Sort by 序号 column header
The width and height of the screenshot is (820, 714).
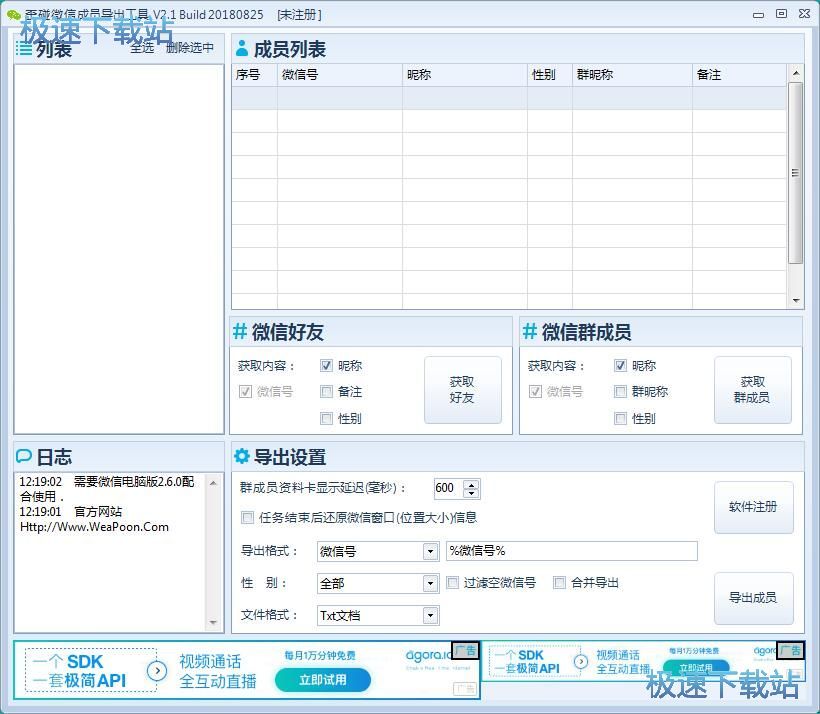[x=255, y=75]
